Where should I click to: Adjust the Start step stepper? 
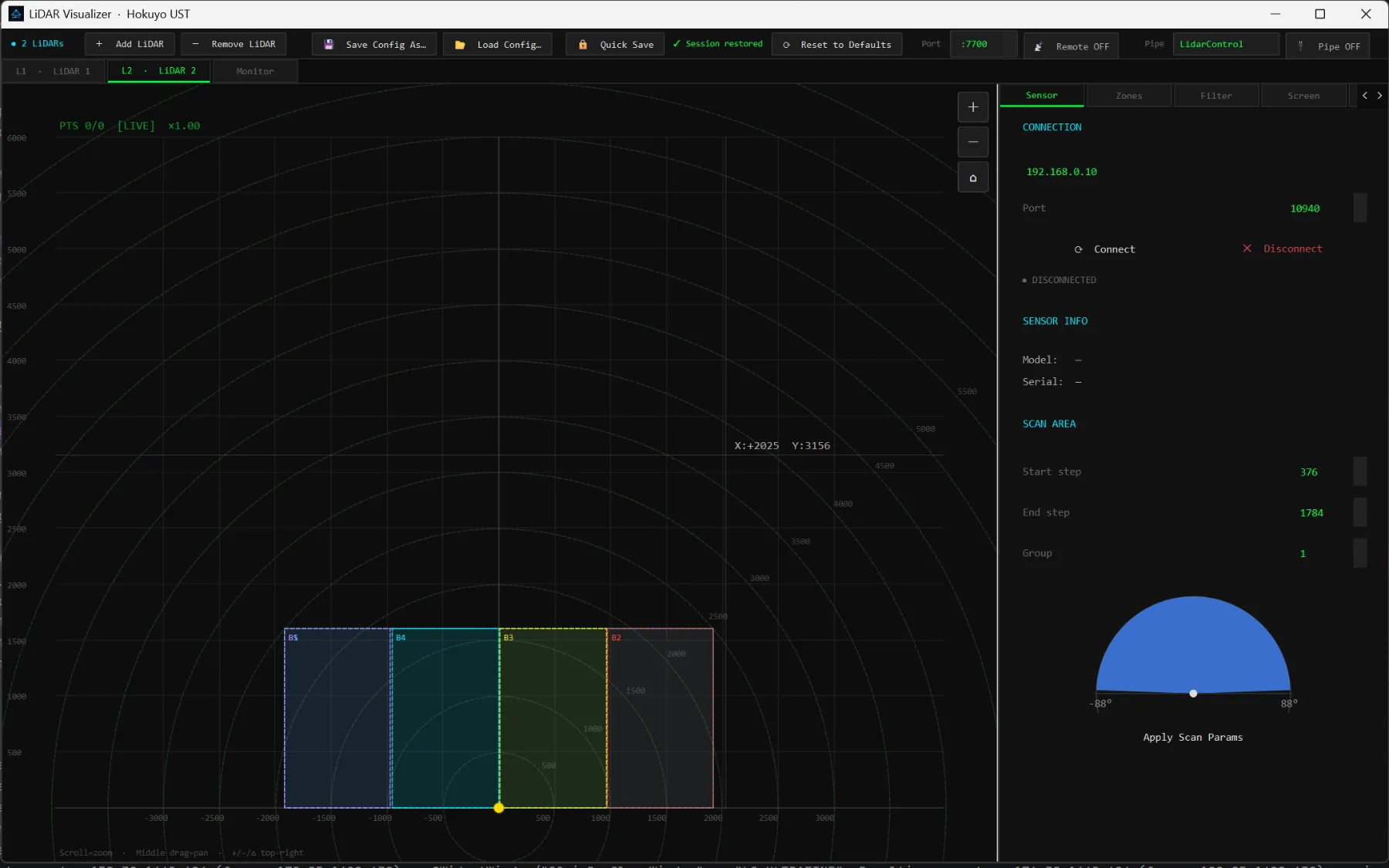pos(1360,471)
